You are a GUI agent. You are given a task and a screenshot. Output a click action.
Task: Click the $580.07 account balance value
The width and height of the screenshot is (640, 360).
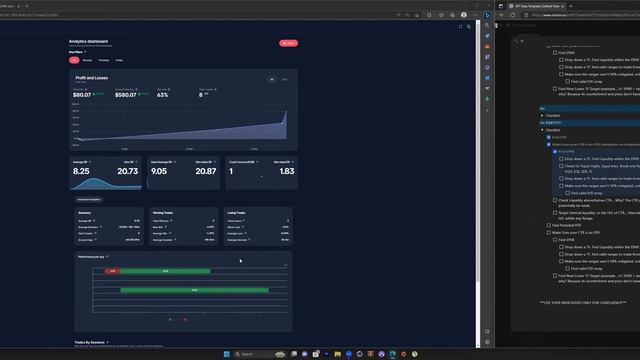pyautogui.click(x=125, y=95)
